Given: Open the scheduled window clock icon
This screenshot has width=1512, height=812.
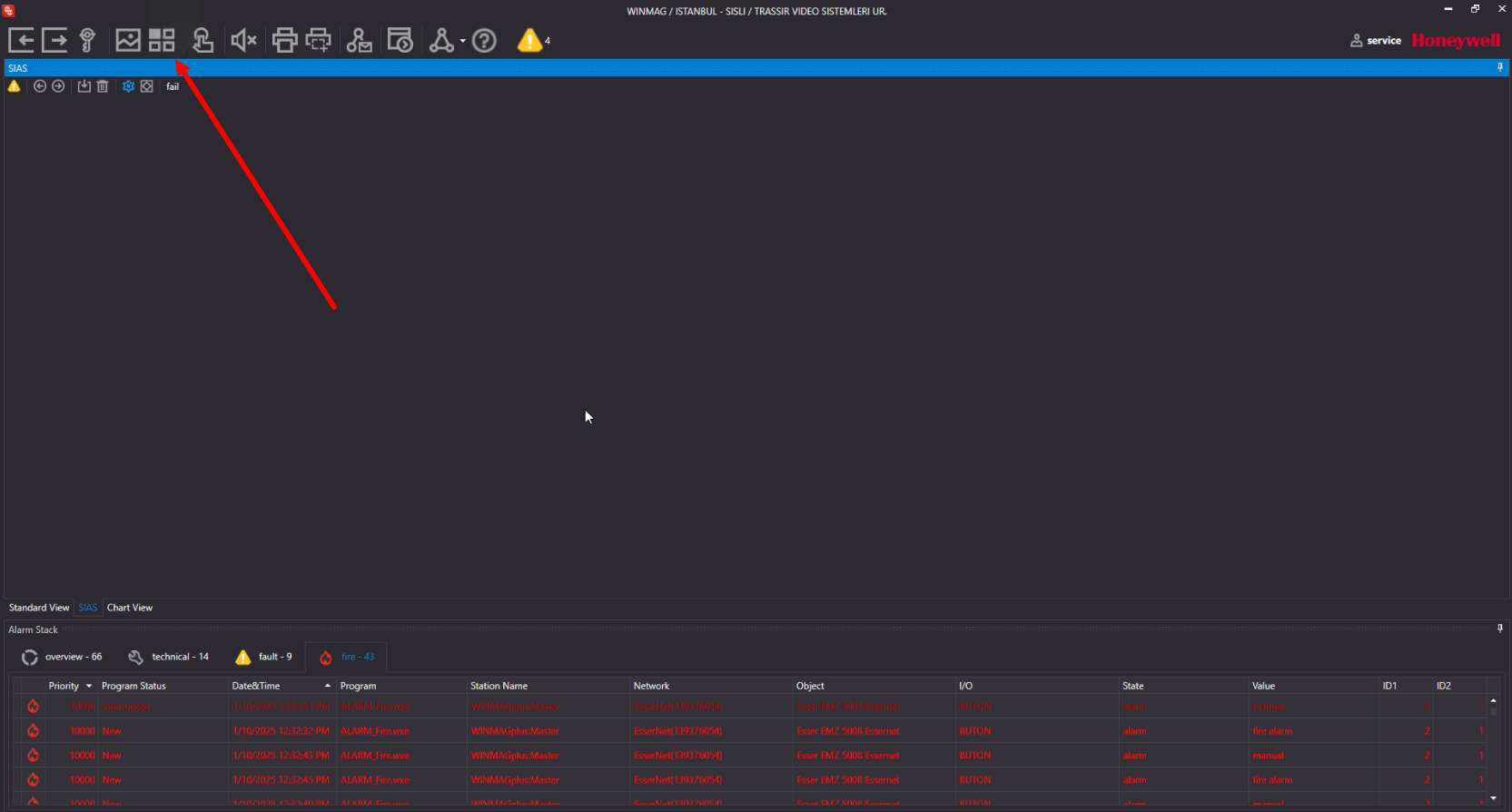Looking at the screenshot, I should (x=400, y=40).
